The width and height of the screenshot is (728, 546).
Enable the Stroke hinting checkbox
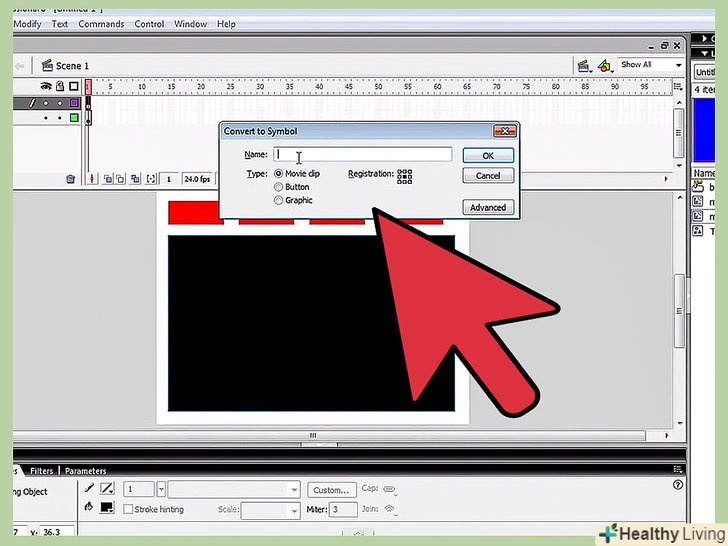[128, 509]
